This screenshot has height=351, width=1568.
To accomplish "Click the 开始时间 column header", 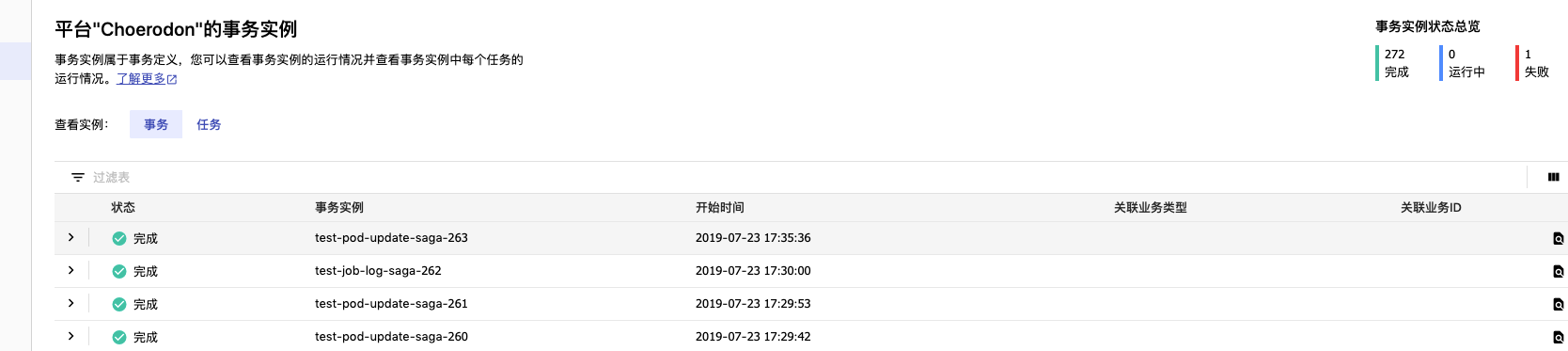I will (720, 208).
